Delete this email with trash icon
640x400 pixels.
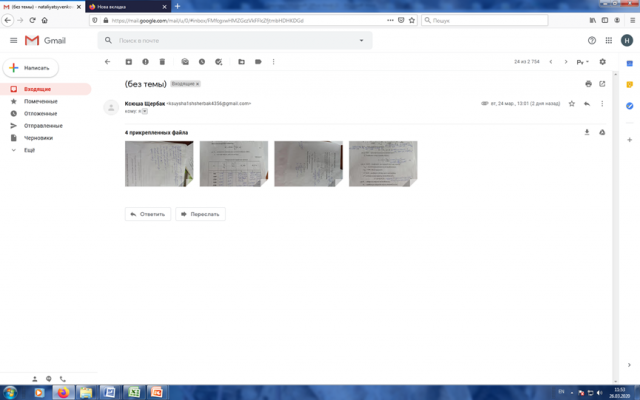[162, 62]
